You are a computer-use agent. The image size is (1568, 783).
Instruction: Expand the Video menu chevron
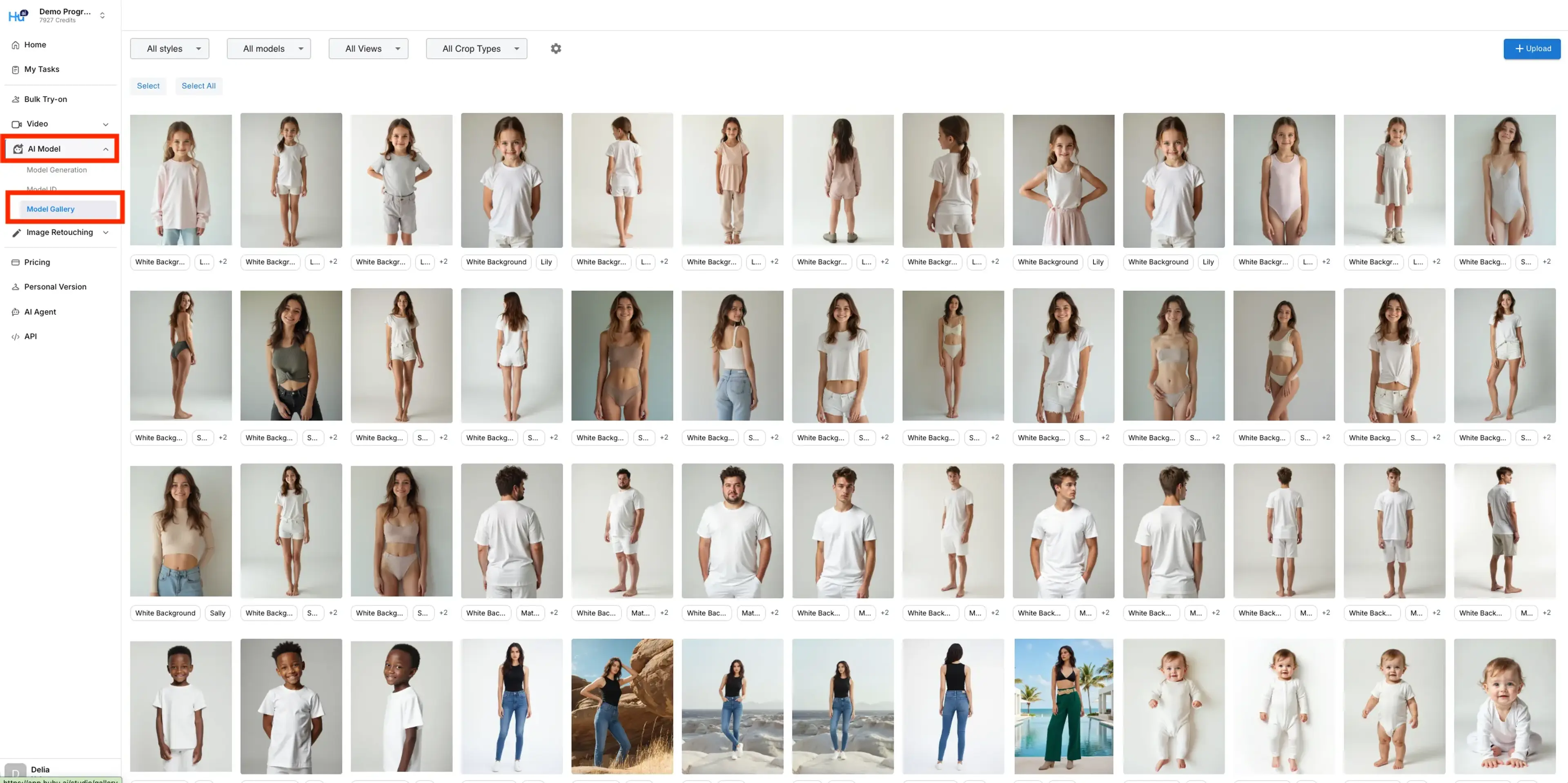(x=106, y=125)
